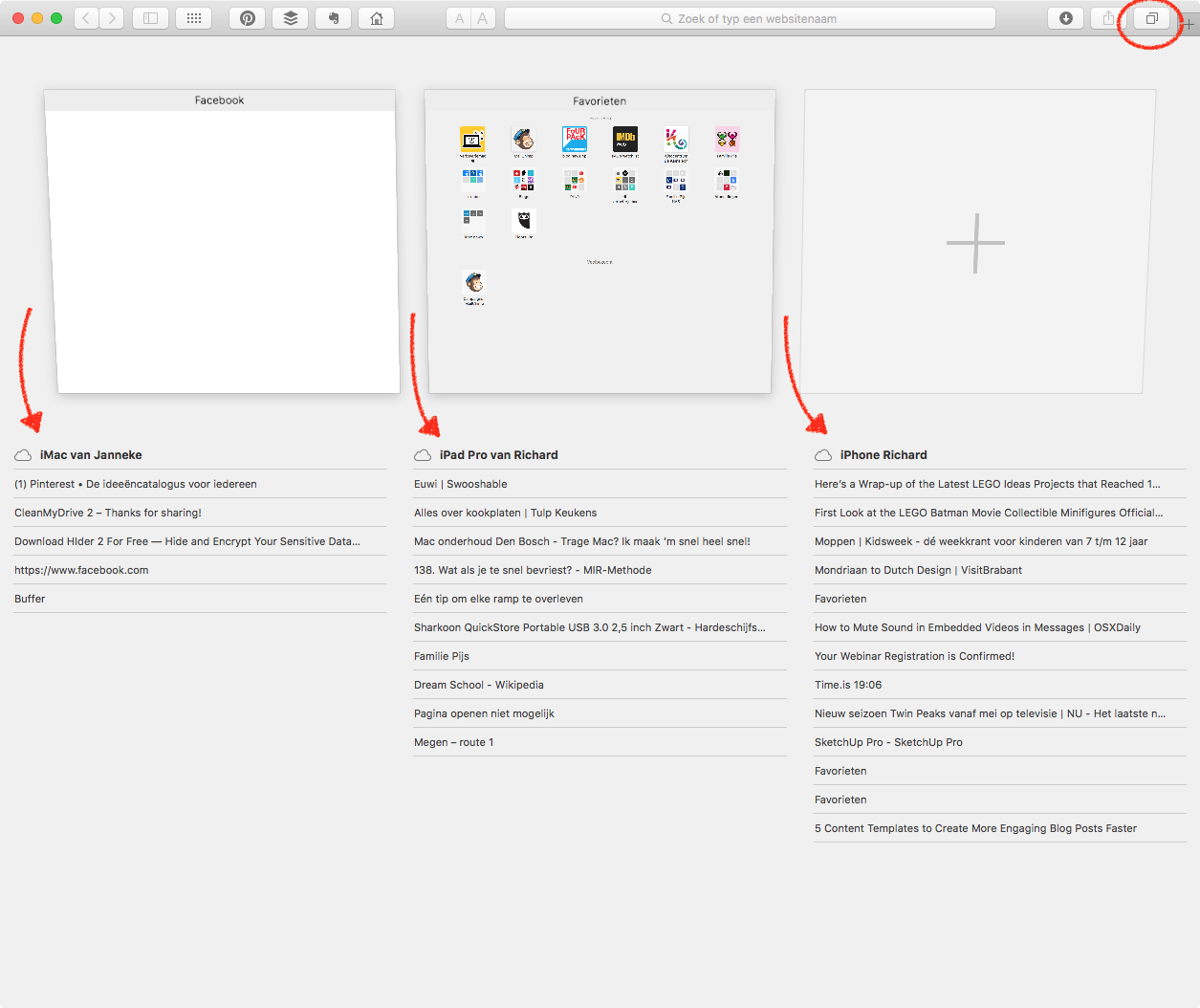Open the Share sheet icon
Image resolution: width=1200 pixels, height=1008 pixels.
[x=1106, y=17]
